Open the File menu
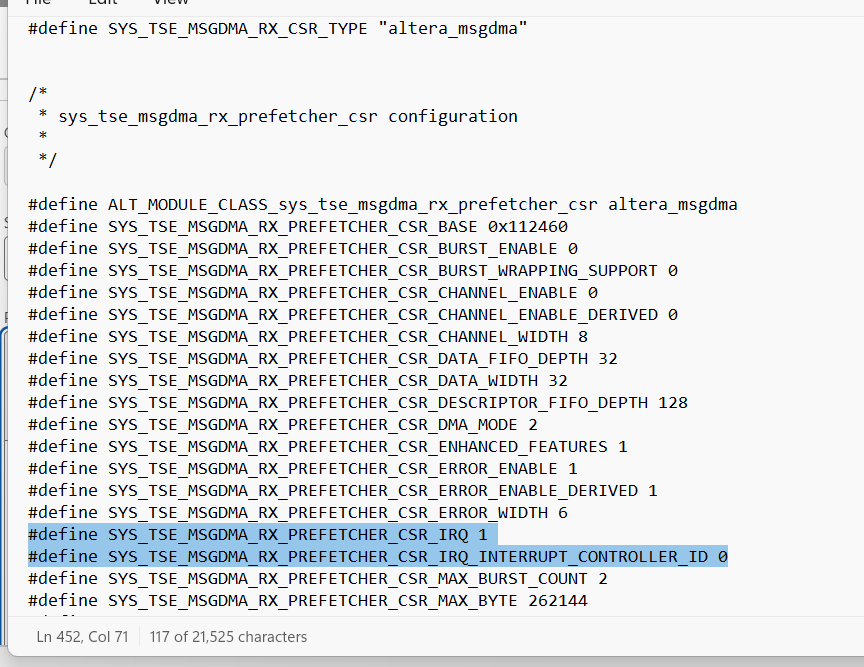 point(38,3)
